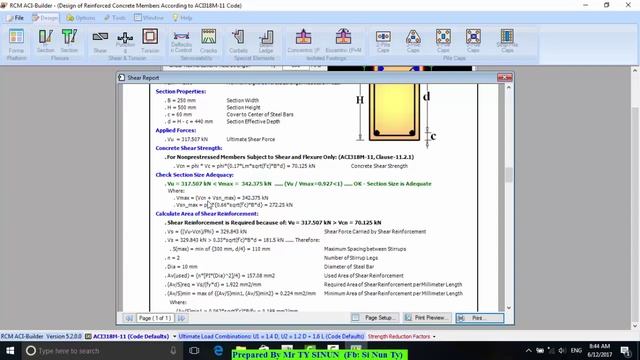Open the Window menu

(149, 18)
